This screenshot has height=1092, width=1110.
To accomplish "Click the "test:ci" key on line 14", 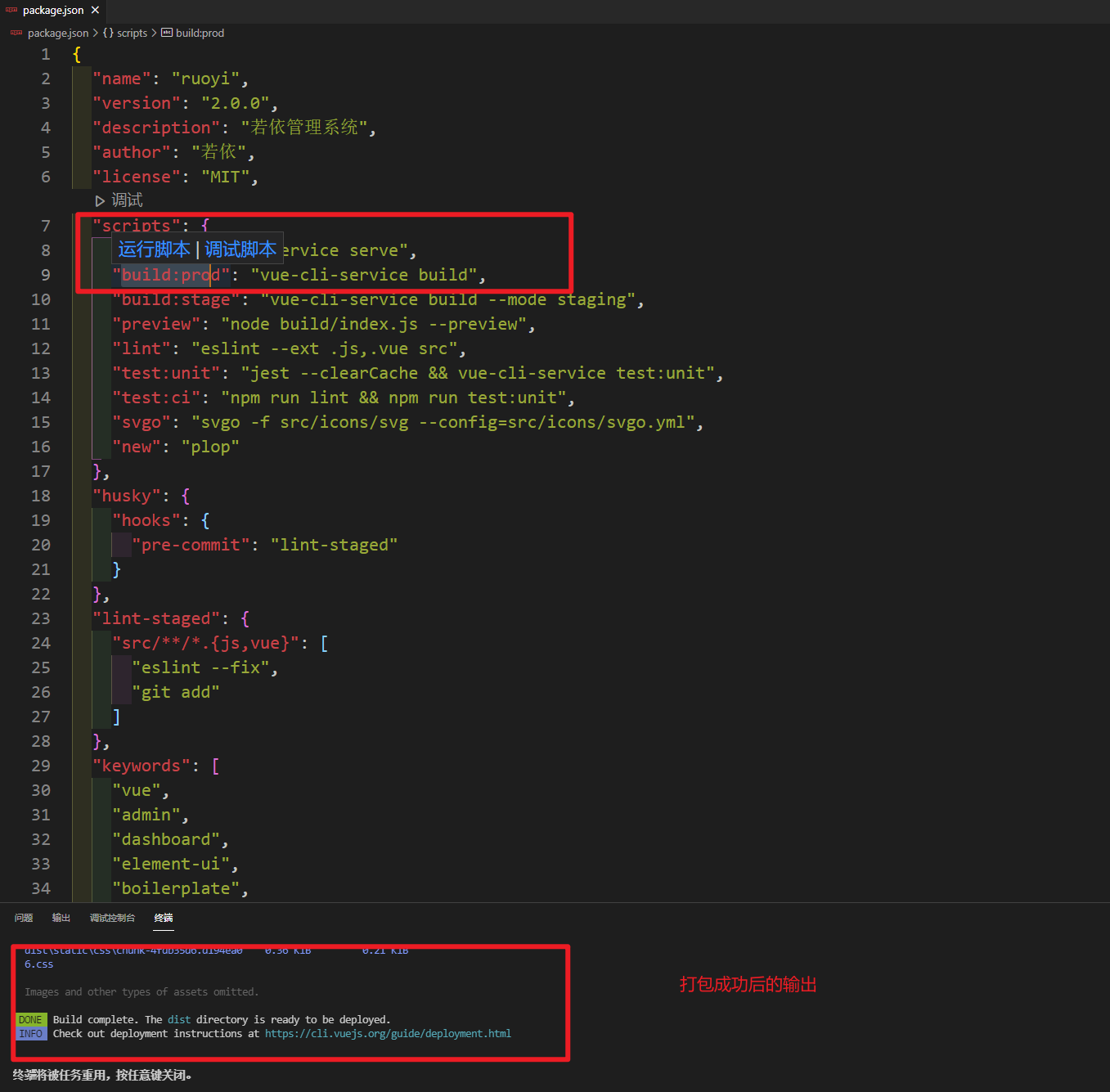I will tap(156, 398).
